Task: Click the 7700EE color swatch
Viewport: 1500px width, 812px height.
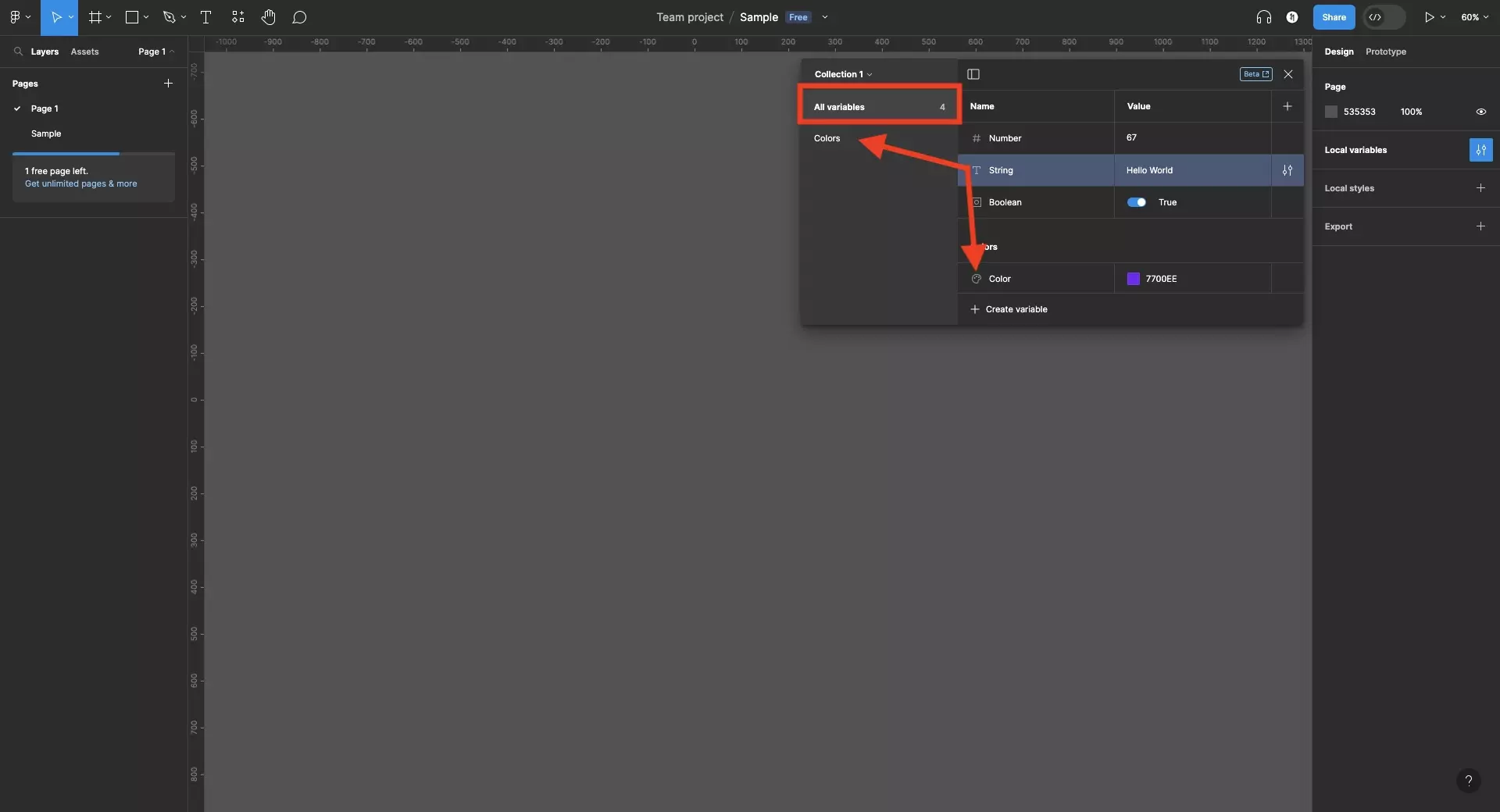Action: 1133,279
